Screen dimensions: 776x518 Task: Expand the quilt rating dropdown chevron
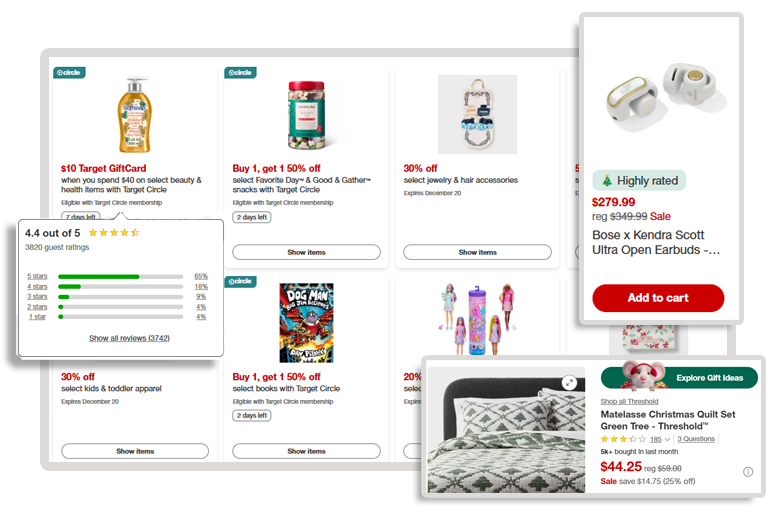[x=667, y=439]
